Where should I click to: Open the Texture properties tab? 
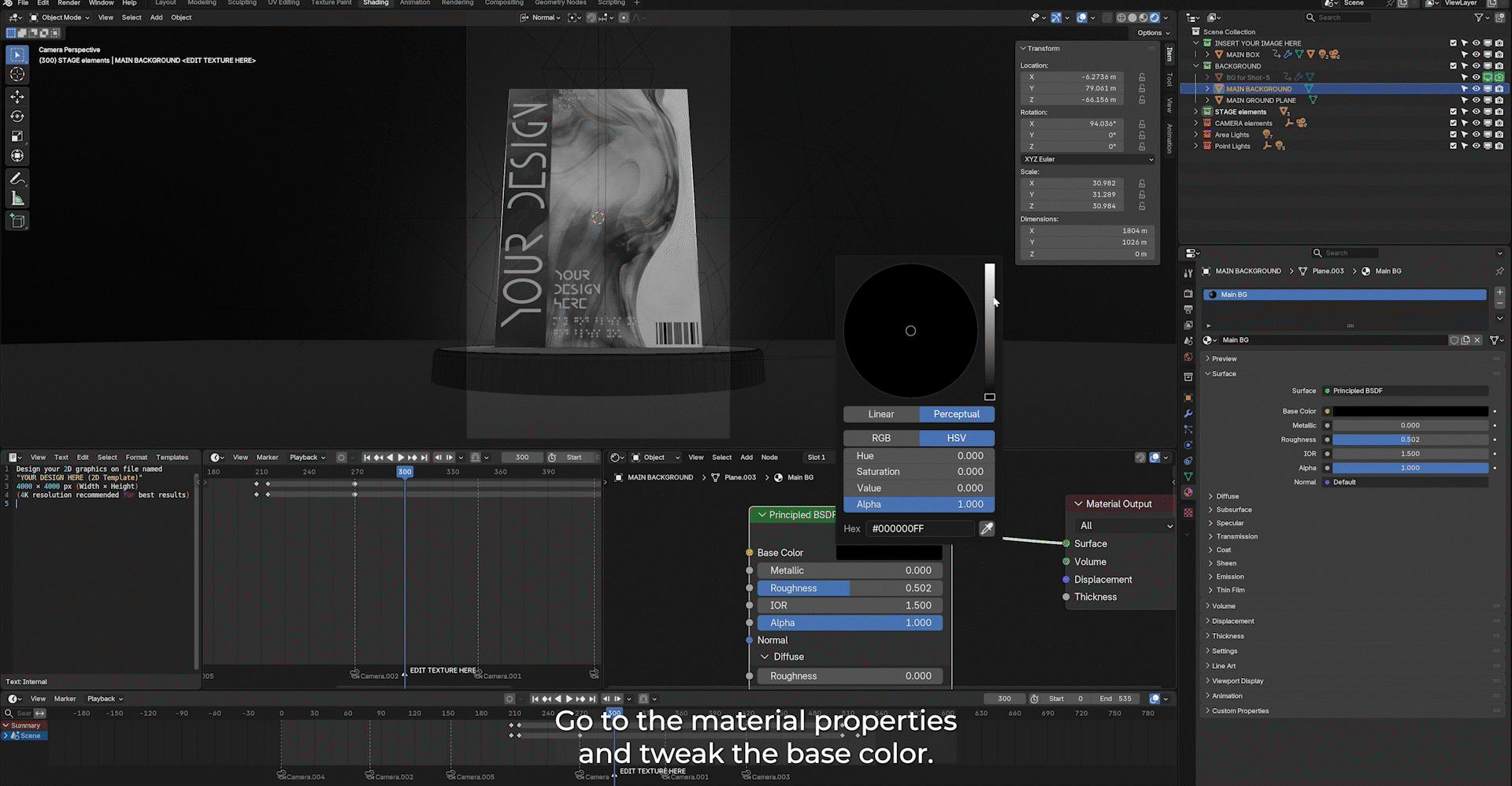pos(1188,513)
